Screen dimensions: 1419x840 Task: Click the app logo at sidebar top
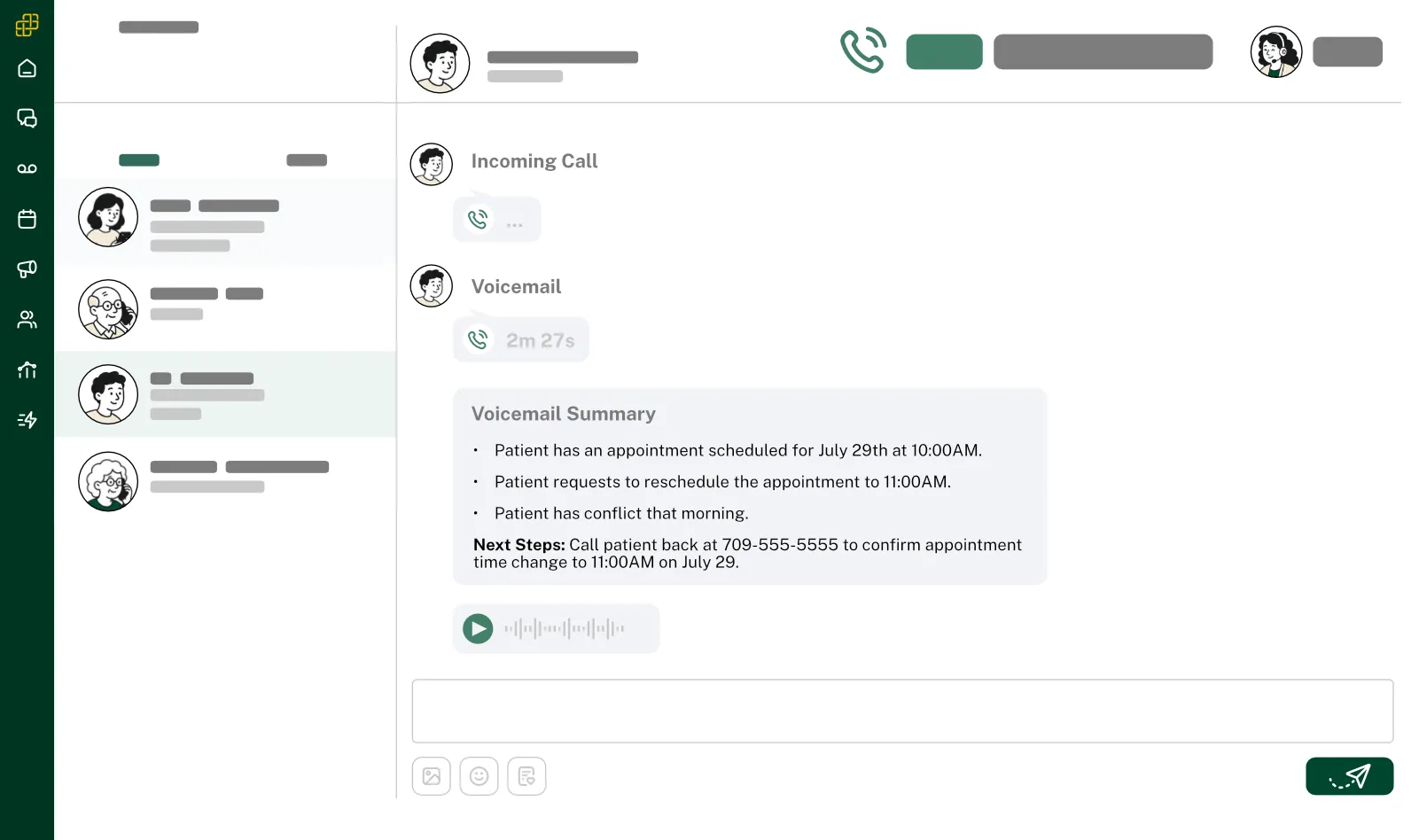click(x=27, y=25)
